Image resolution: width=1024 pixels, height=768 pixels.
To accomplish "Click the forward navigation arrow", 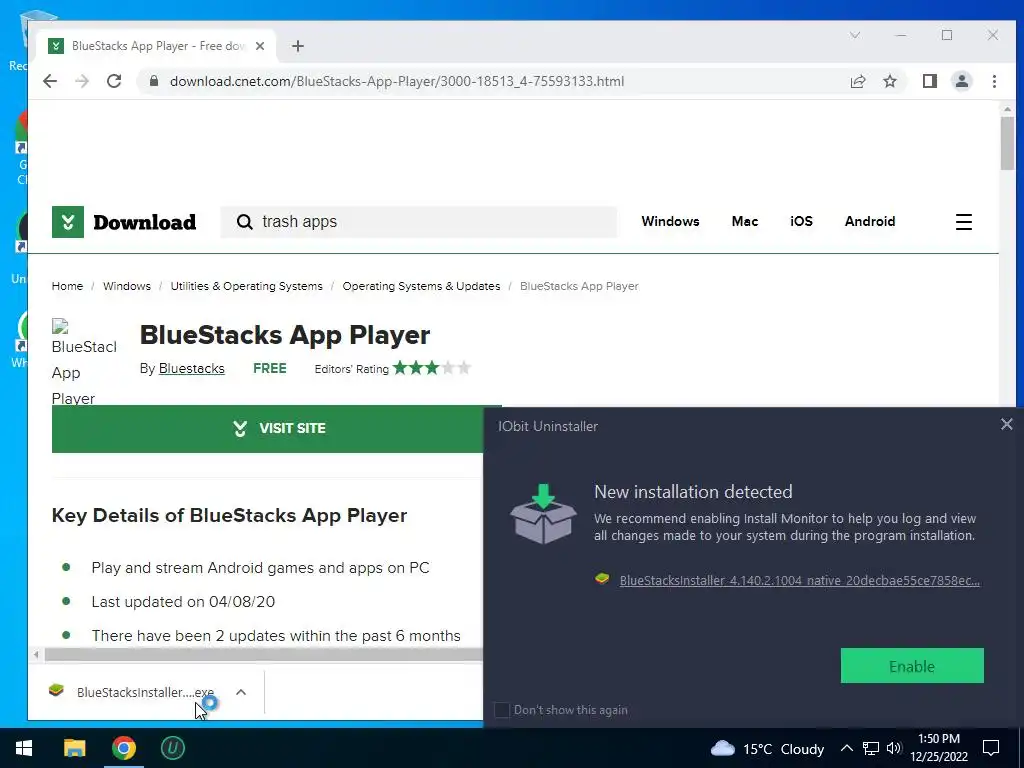I will pos(82,81).
